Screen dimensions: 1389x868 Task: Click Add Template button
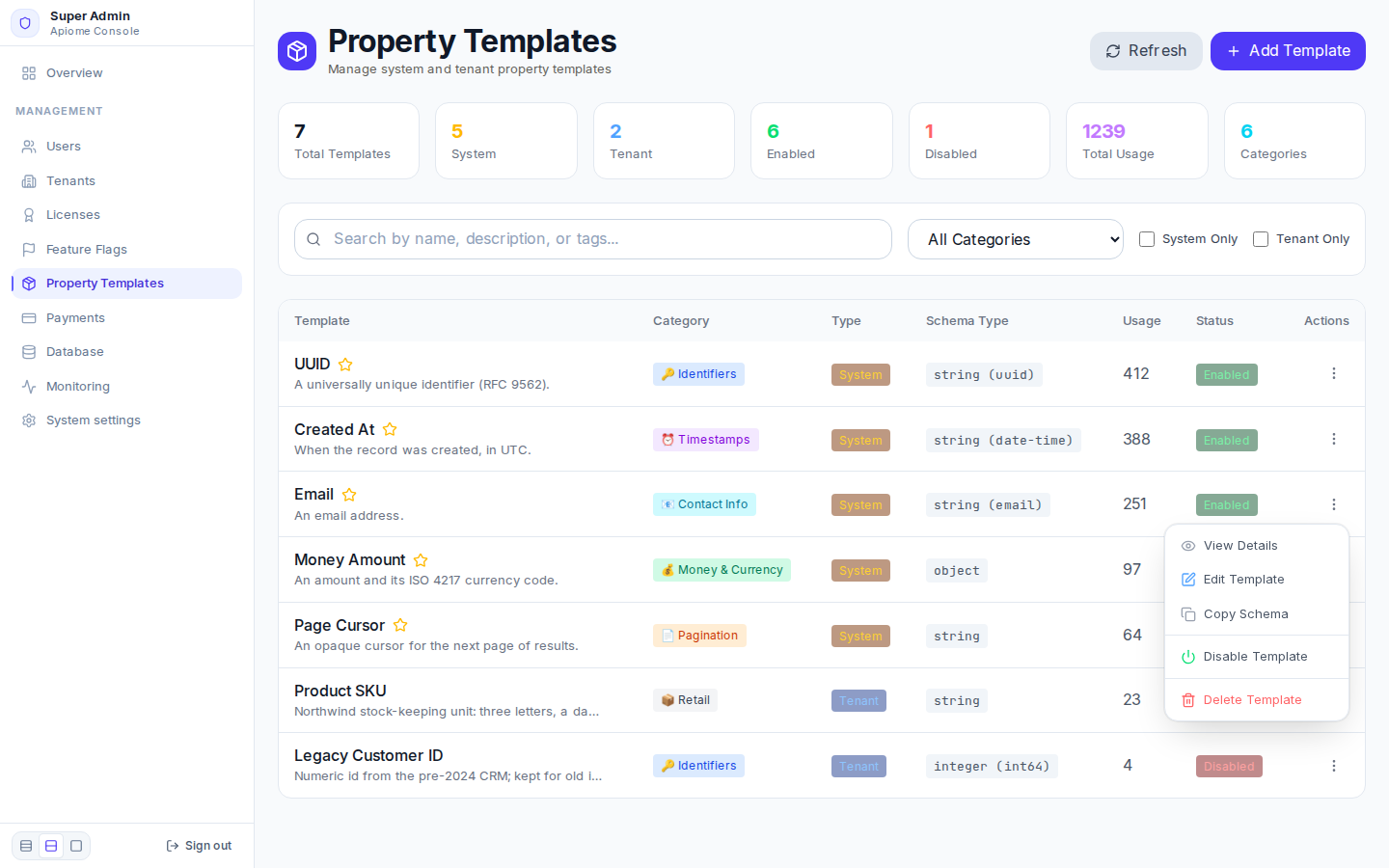coord(1288,51)
